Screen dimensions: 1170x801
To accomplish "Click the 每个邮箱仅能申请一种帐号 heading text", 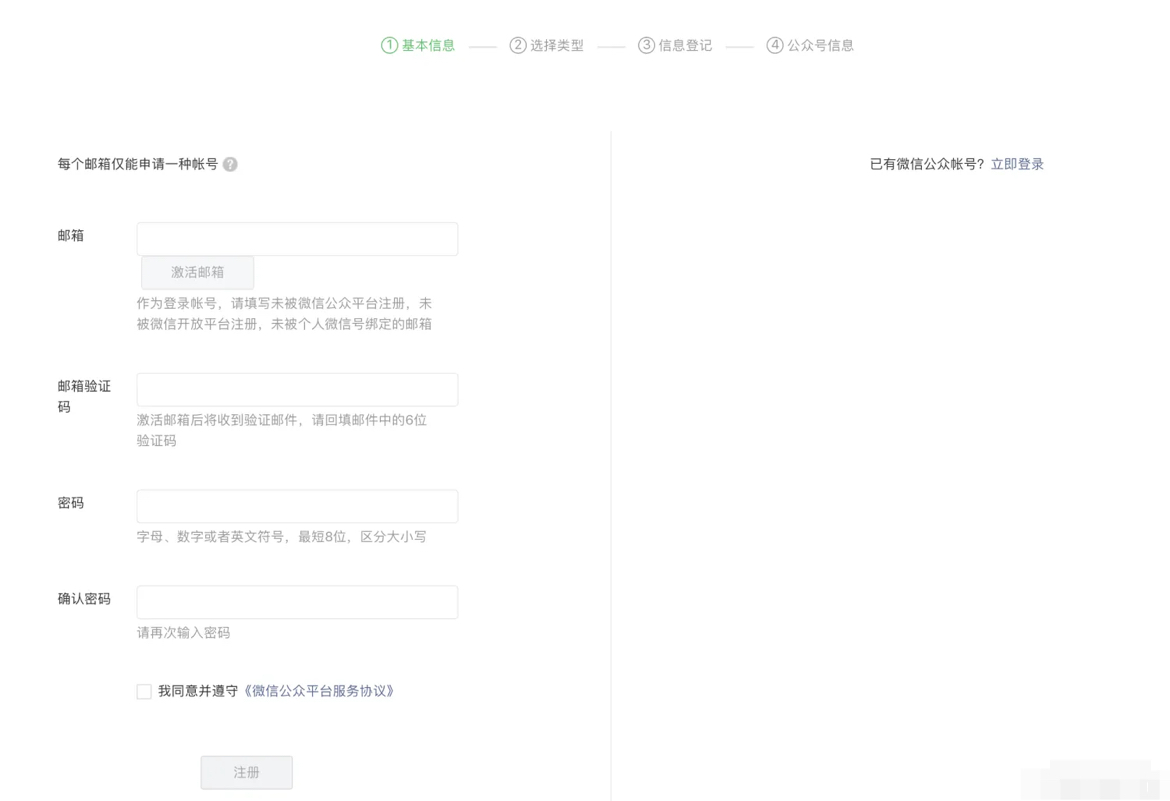I will (138, 164).
